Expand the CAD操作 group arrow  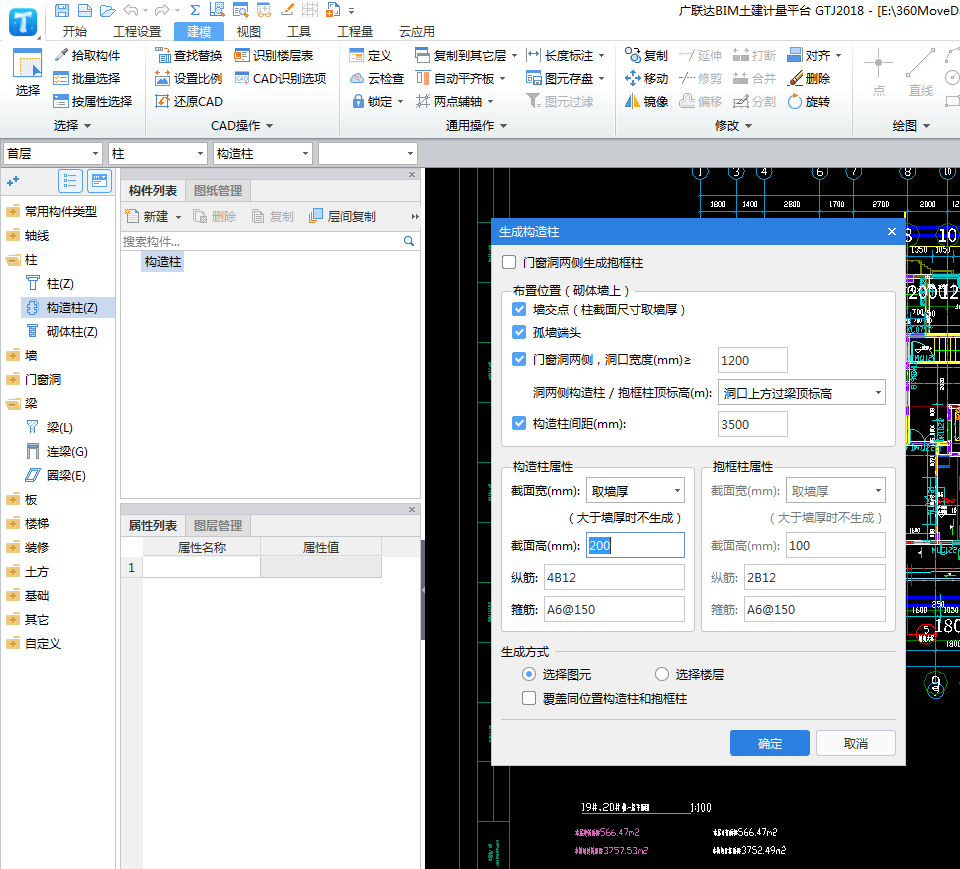pos(269,126)
